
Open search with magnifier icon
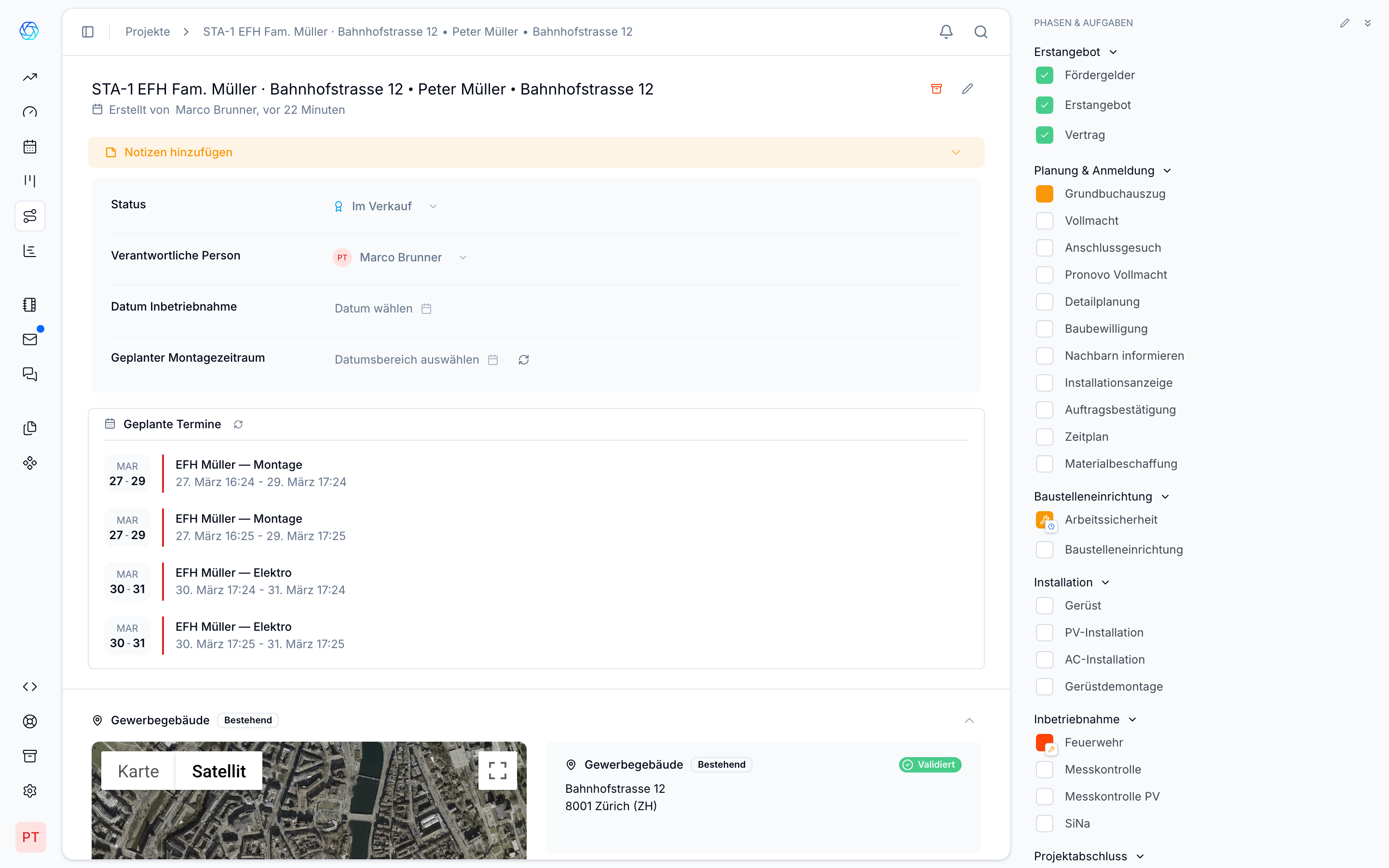[981, 31]
